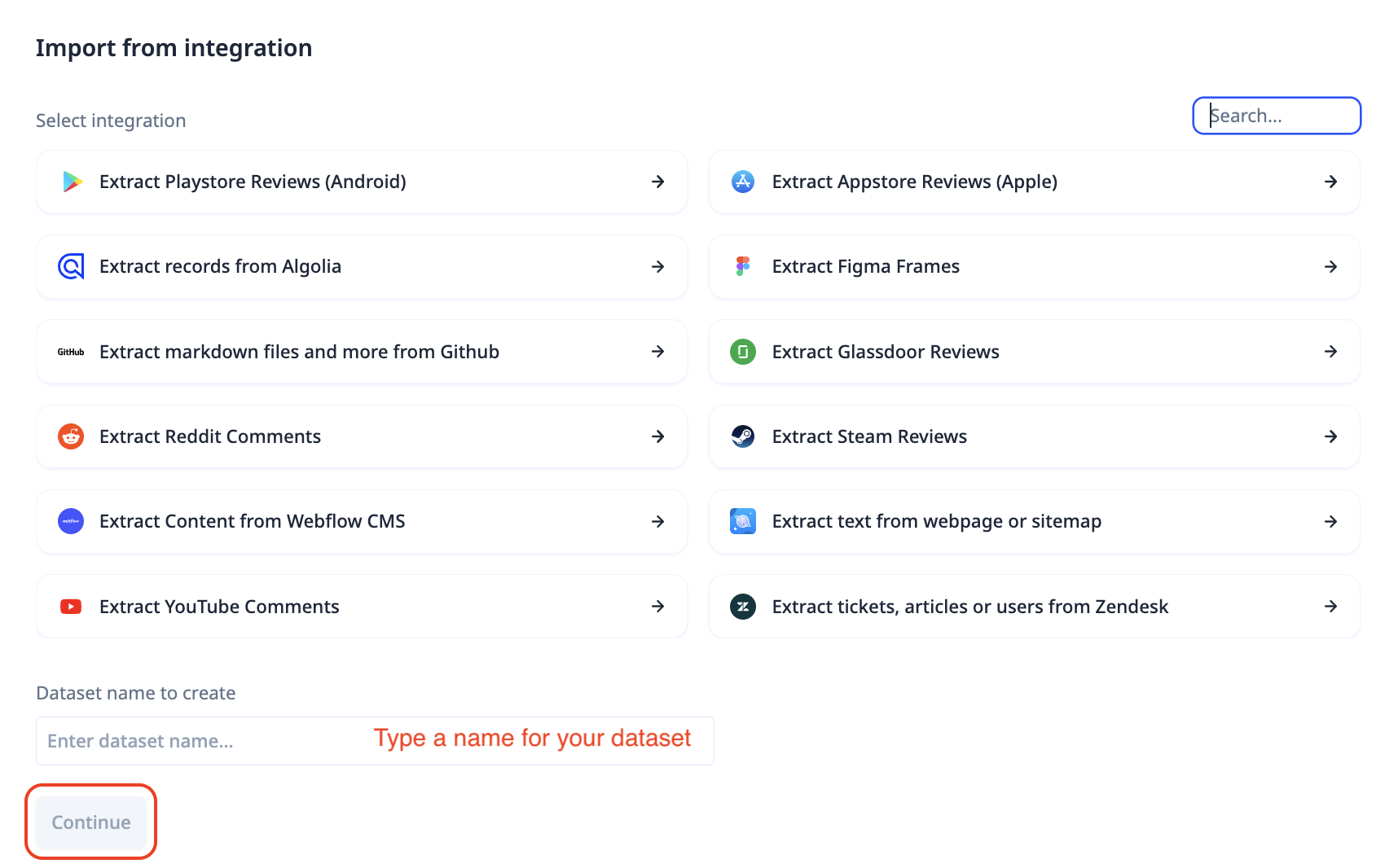Click the GitHub logo icon
This screenshot has width=1385, height=868.
(x=71, y=352)
